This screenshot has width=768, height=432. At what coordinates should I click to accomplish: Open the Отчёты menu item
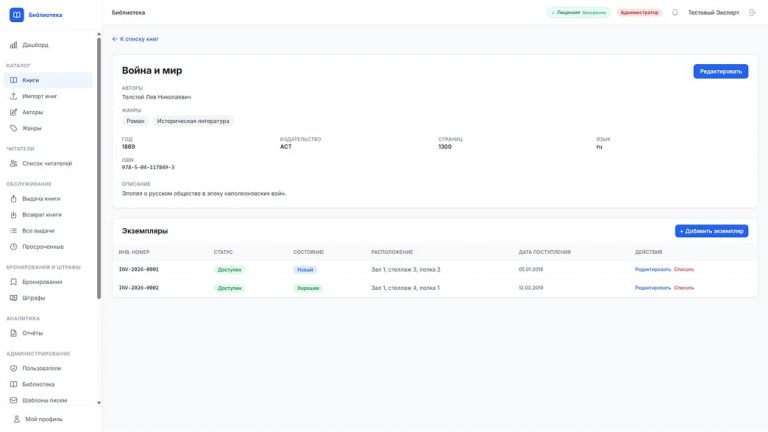click(48, 333)
